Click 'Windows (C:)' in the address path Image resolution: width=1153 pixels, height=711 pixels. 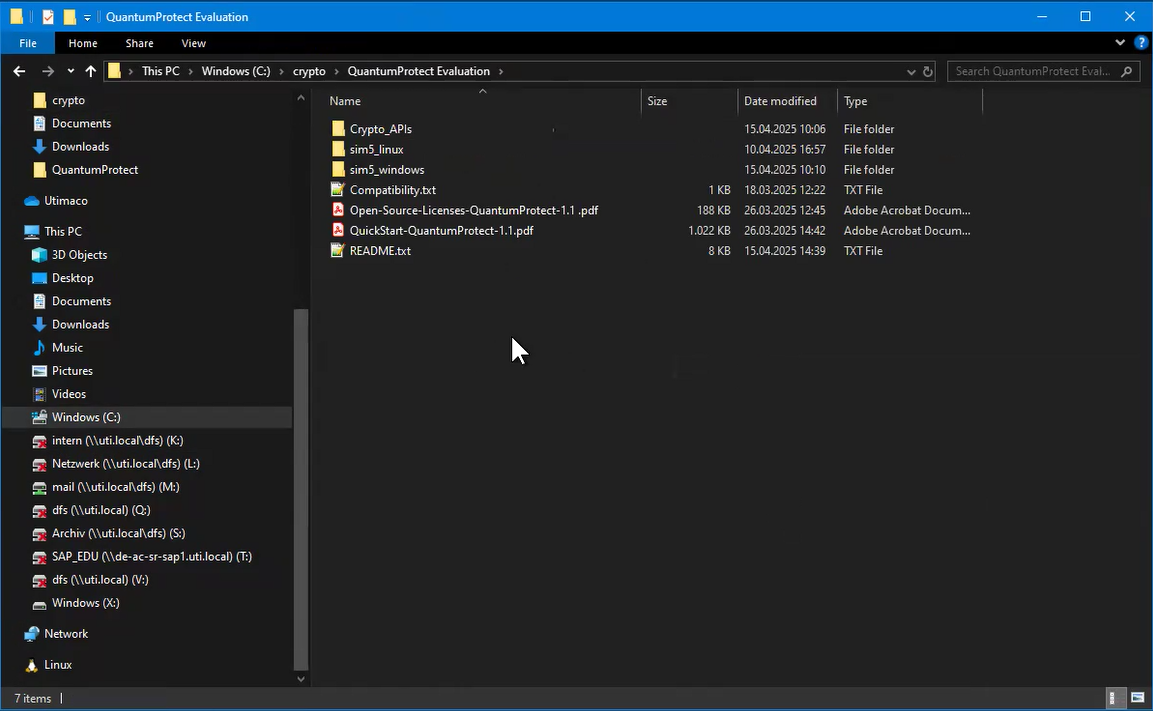click(236, 71)
